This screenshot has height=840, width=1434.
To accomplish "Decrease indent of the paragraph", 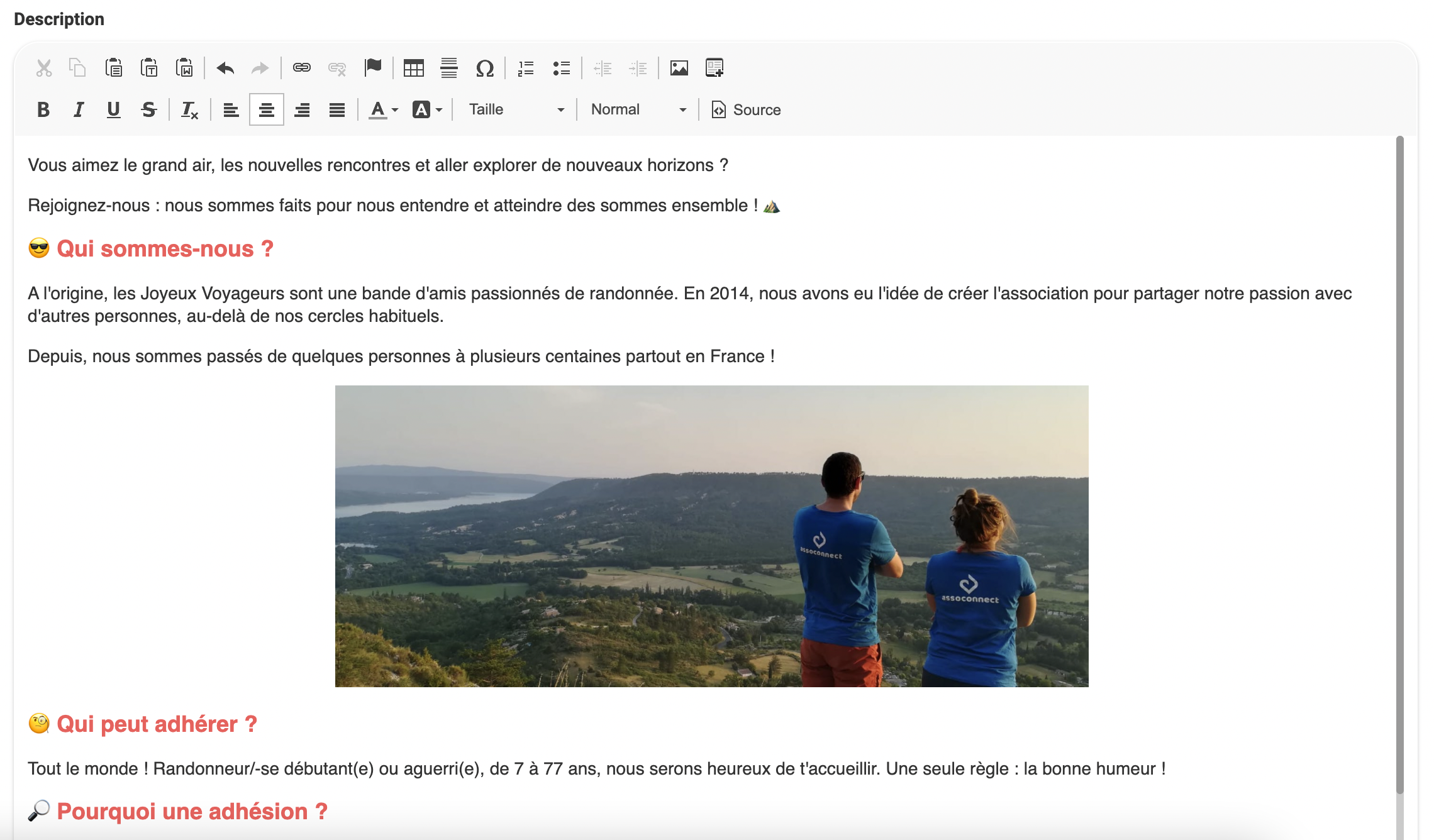I will [x=603, y=68].
